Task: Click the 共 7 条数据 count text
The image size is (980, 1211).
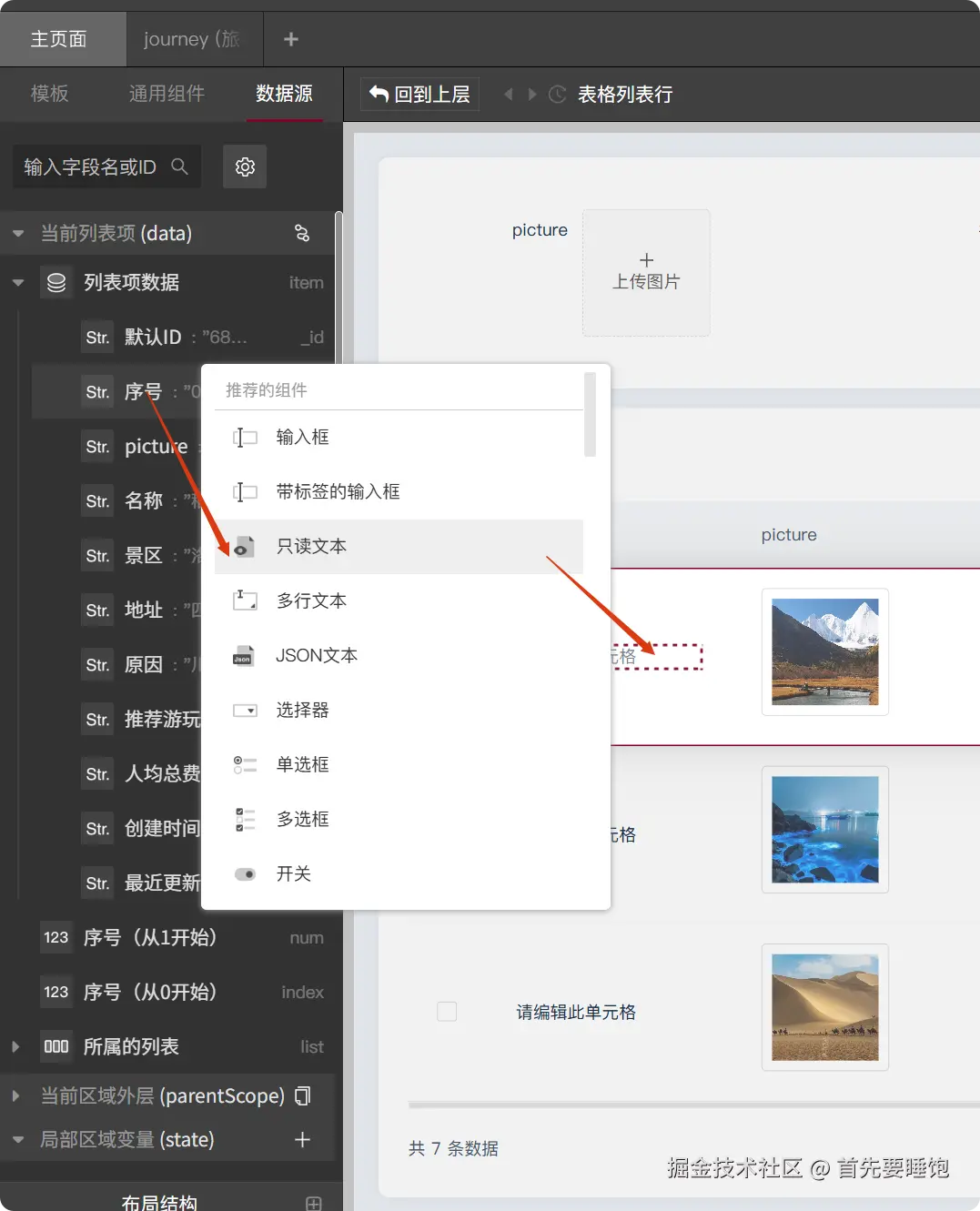Action: pyautogui.click(x=453, y=1148)
